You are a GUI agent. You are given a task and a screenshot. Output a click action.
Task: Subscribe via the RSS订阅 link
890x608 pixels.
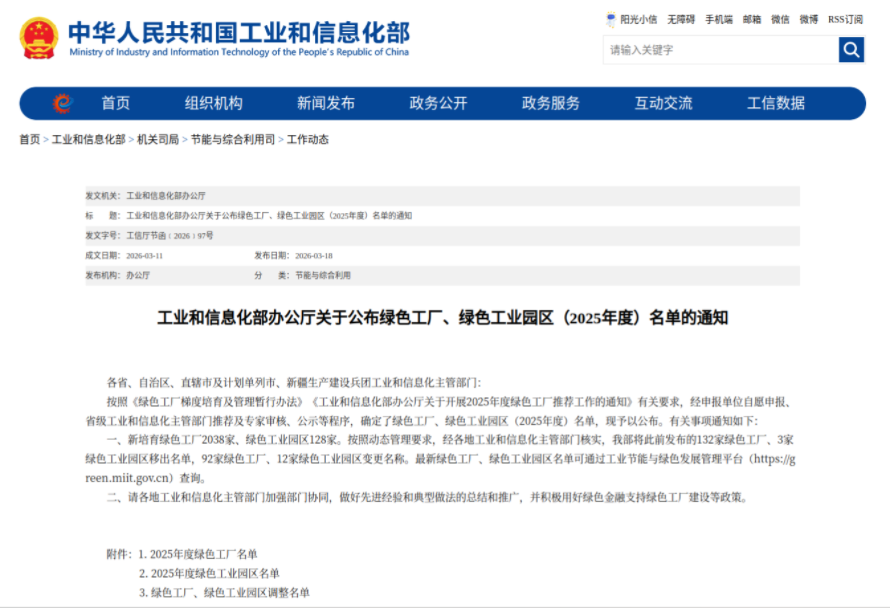(845, 19)
